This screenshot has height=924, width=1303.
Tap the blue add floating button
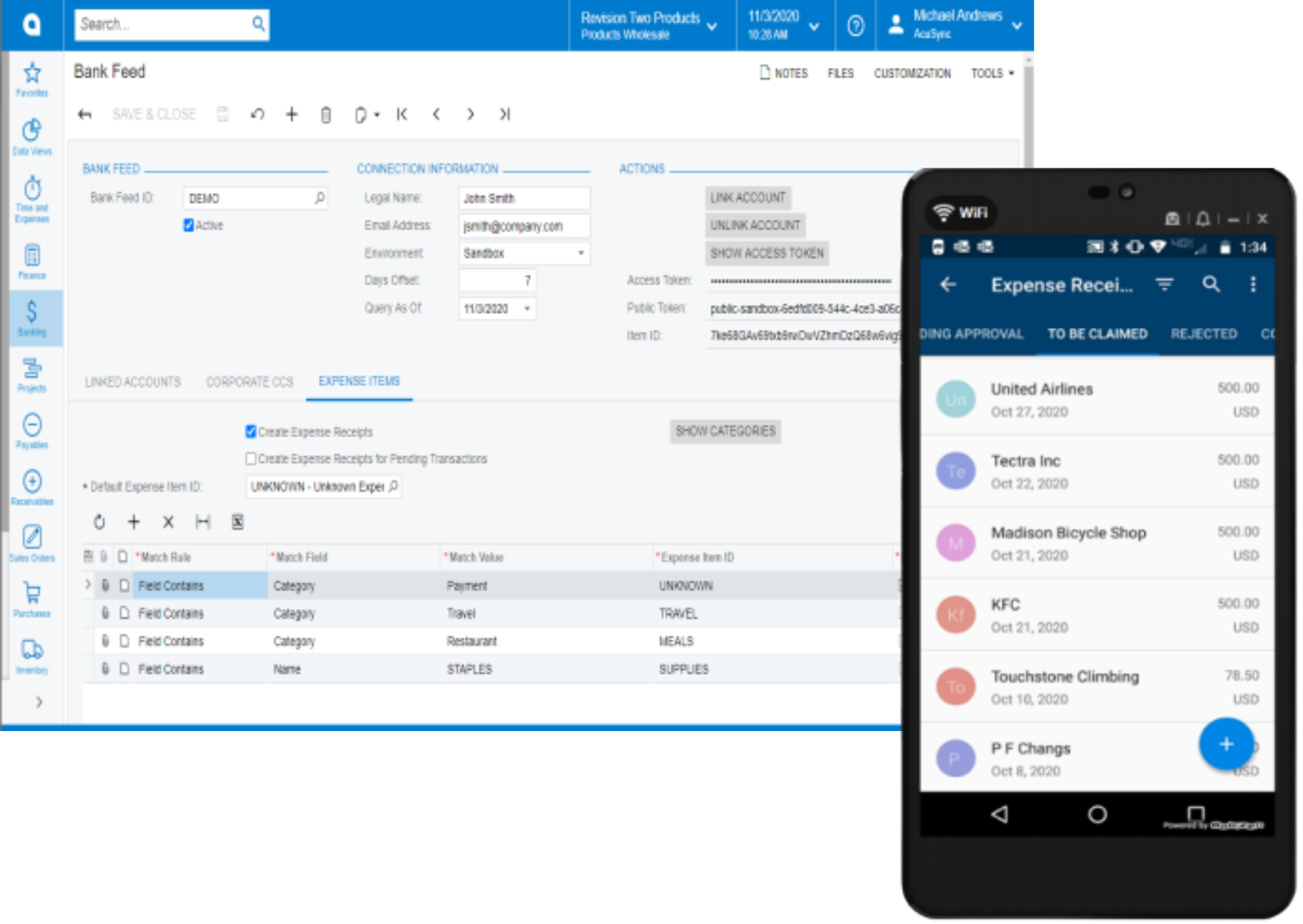[x=1225, y=744]
